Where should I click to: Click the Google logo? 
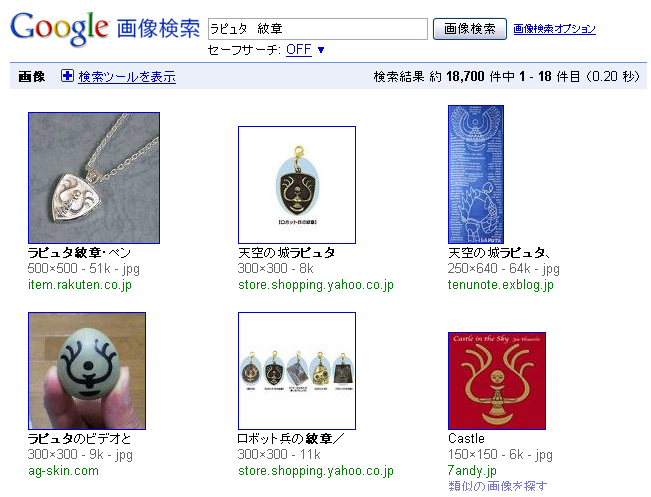[59, 28]
